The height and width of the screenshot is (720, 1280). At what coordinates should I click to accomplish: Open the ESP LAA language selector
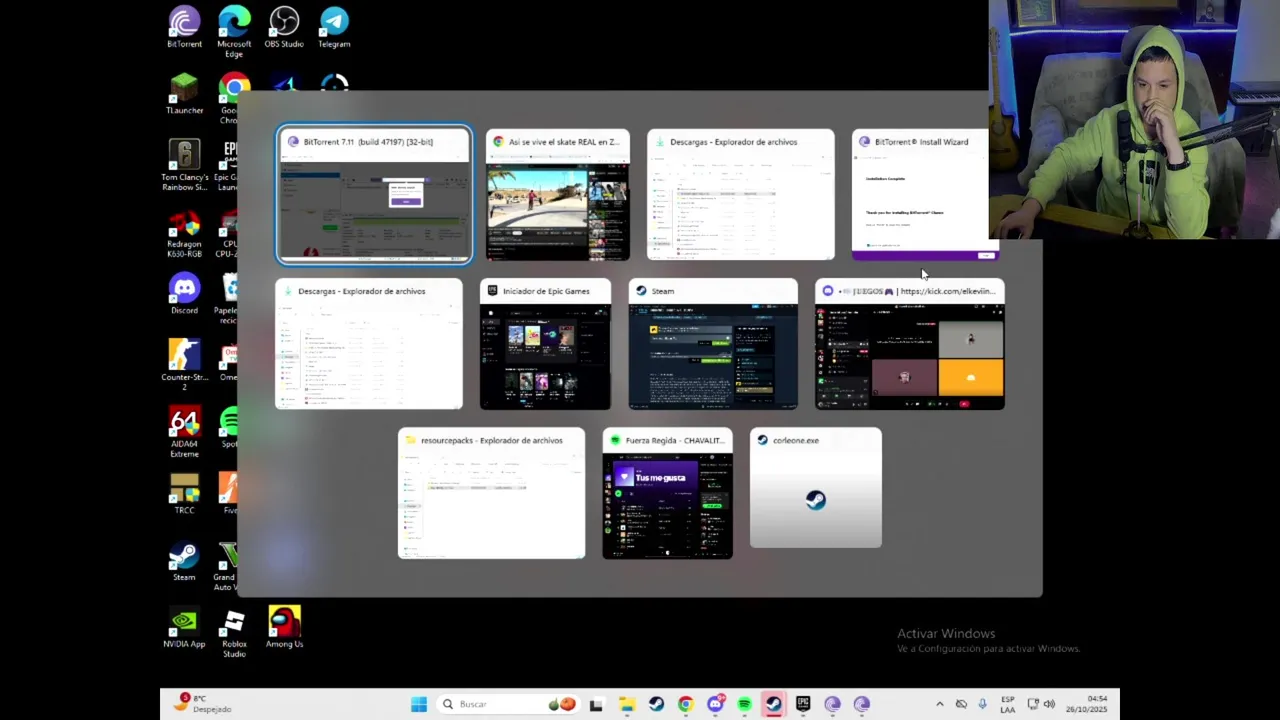coord(1008,704)
